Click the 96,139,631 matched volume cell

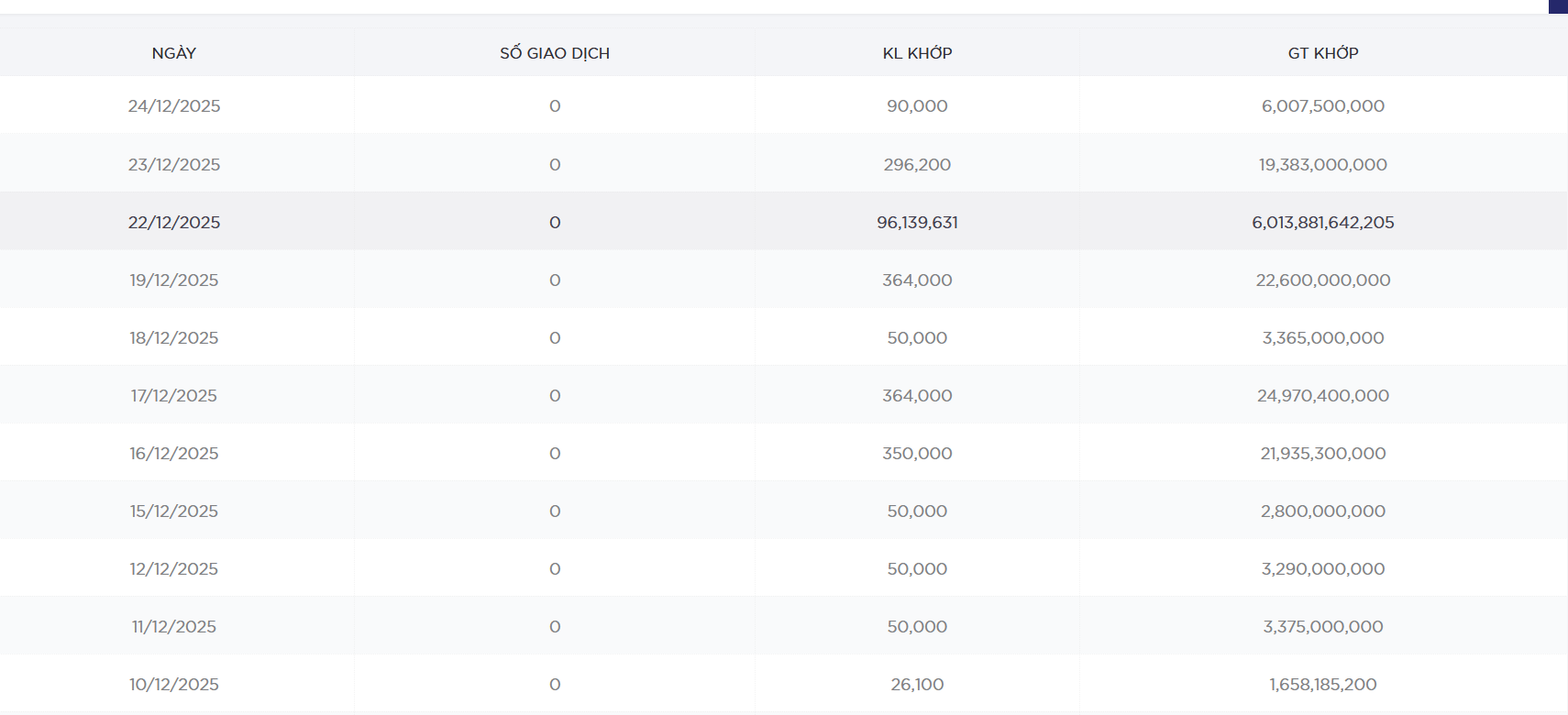point(917,223)
